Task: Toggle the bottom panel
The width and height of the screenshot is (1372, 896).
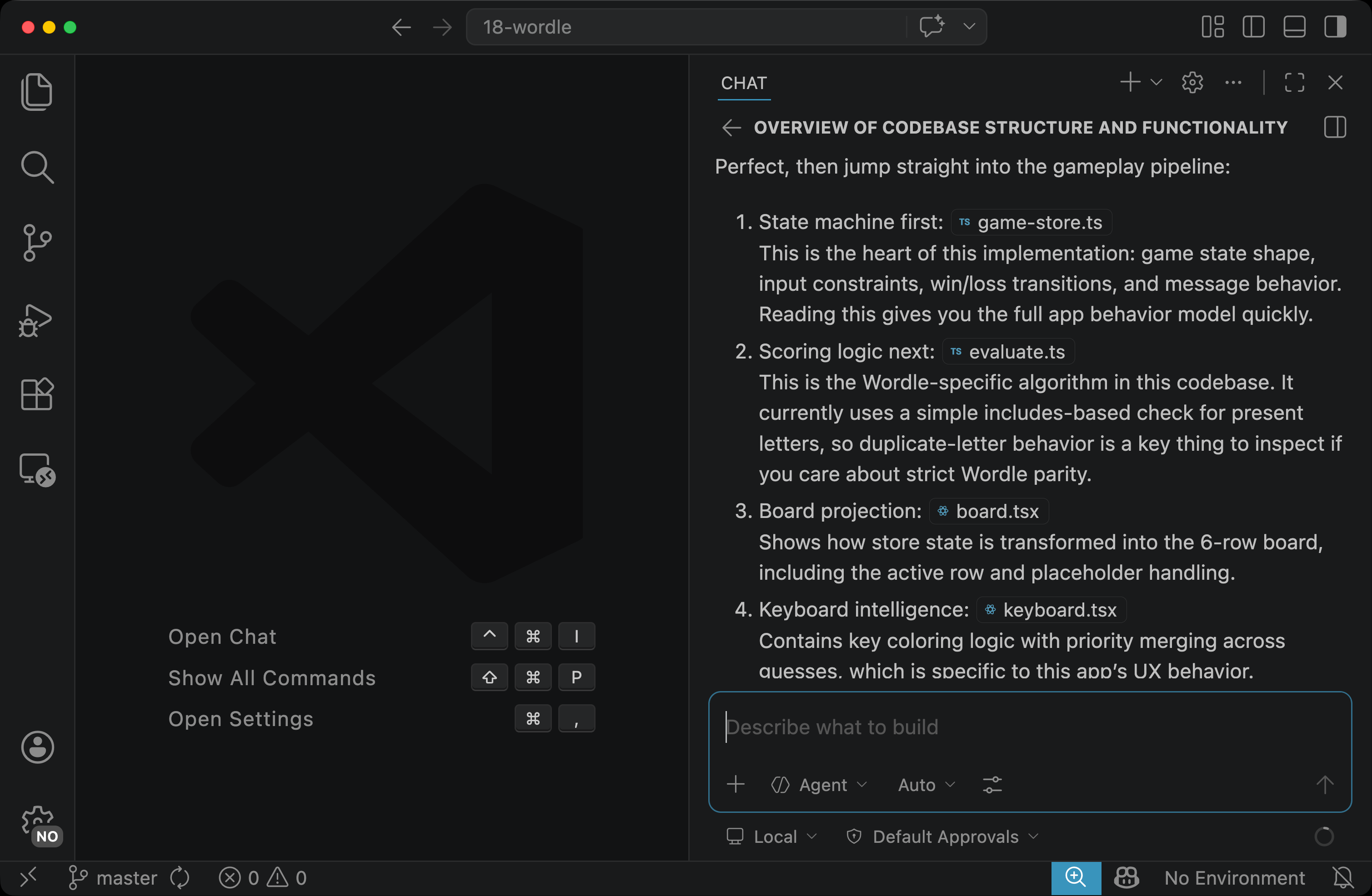Action: (x=1294, y=27)
